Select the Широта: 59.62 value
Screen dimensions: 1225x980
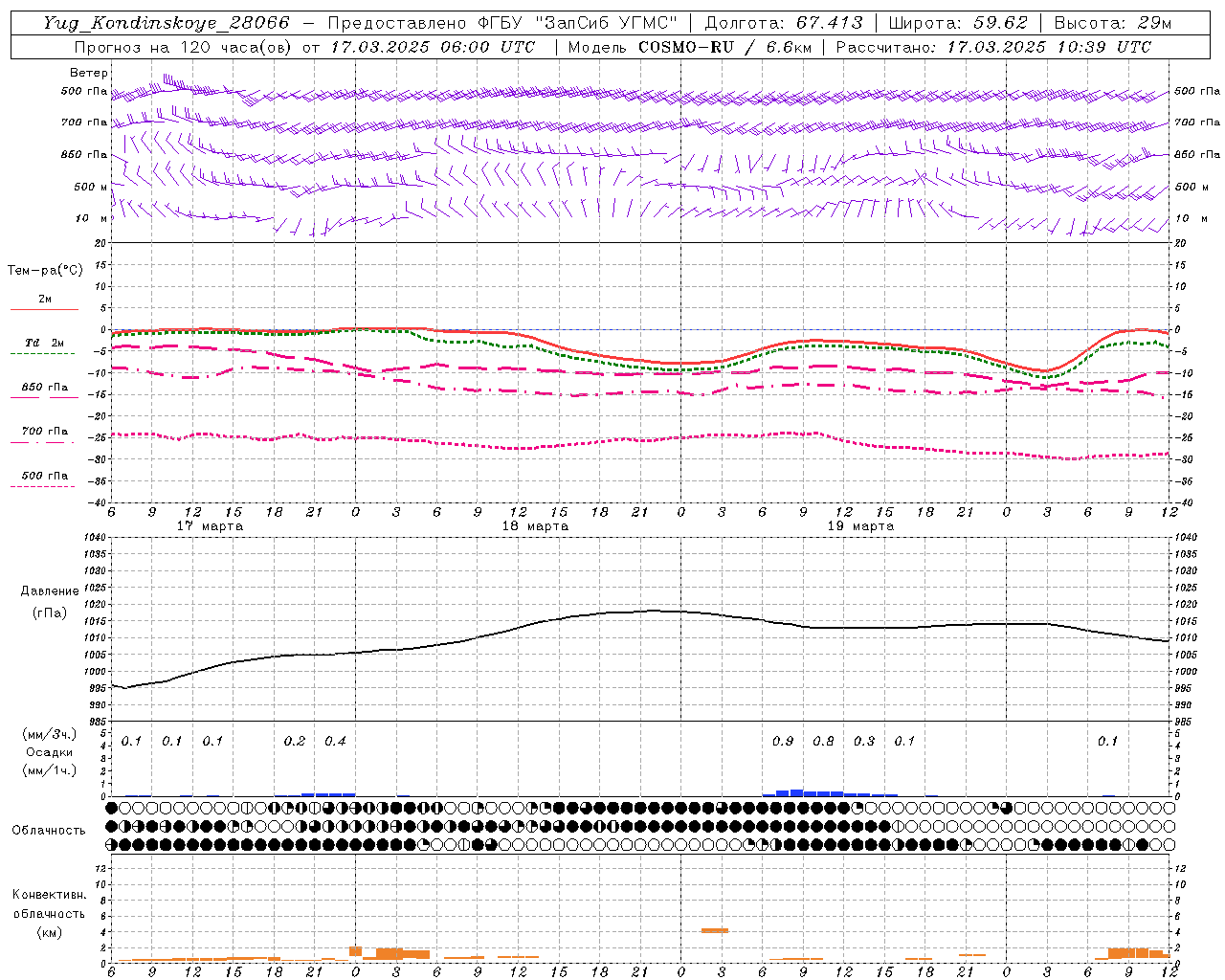(958, 23)
